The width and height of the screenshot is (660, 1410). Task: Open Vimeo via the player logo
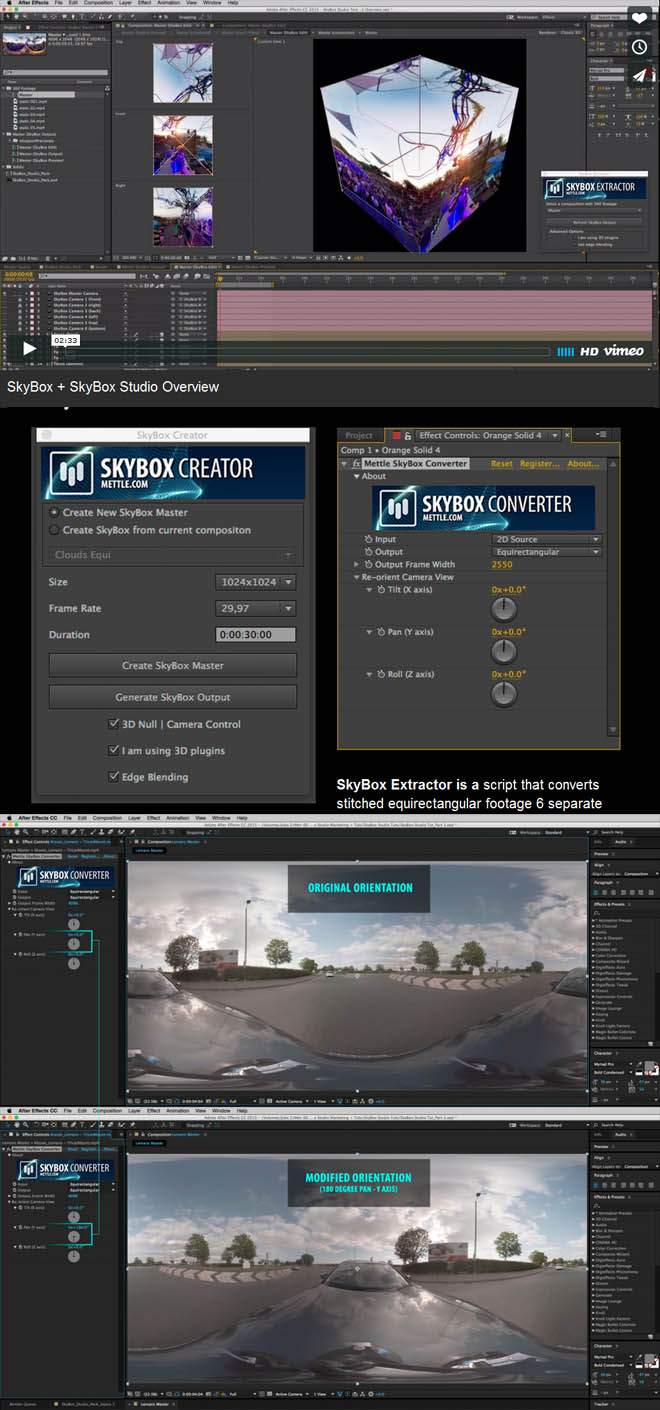click(x=623, y=351)
